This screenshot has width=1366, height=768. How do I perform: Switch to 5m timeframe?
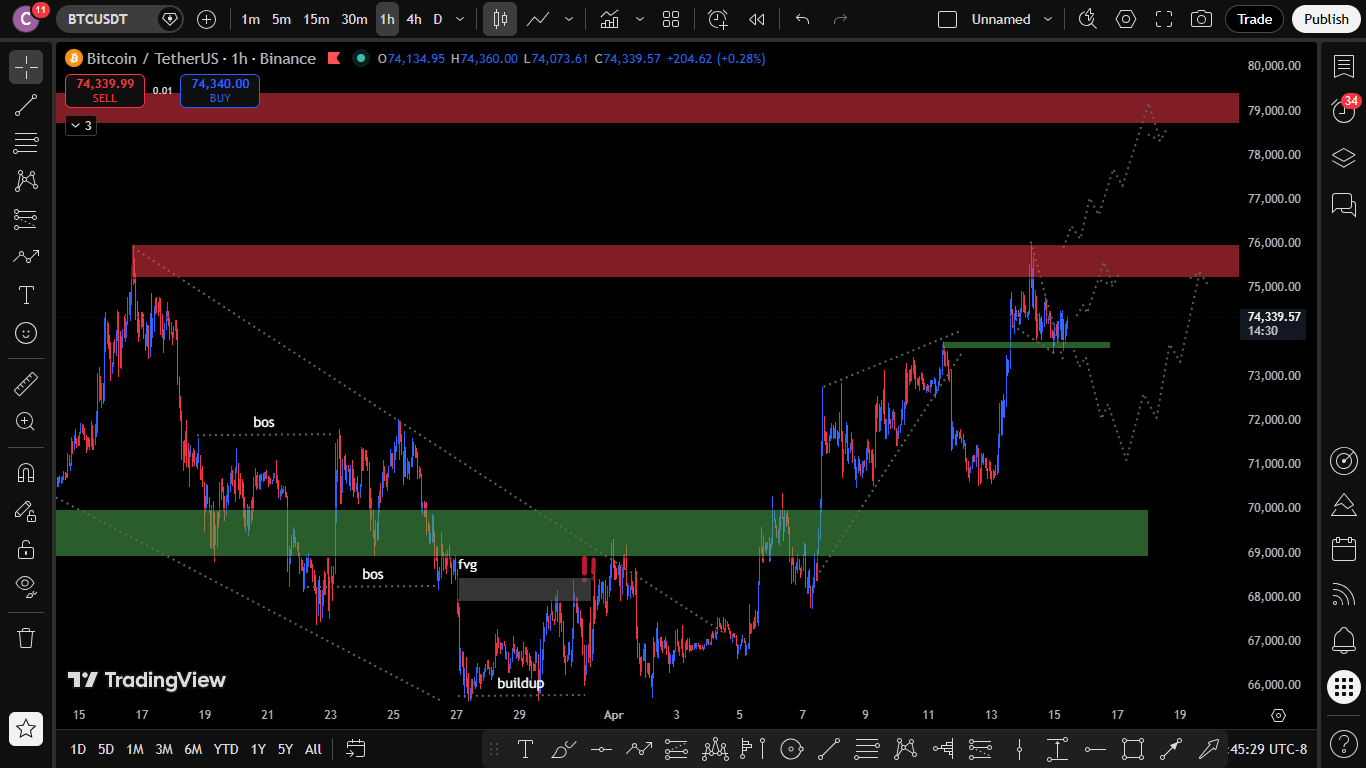tap(282, 19)
